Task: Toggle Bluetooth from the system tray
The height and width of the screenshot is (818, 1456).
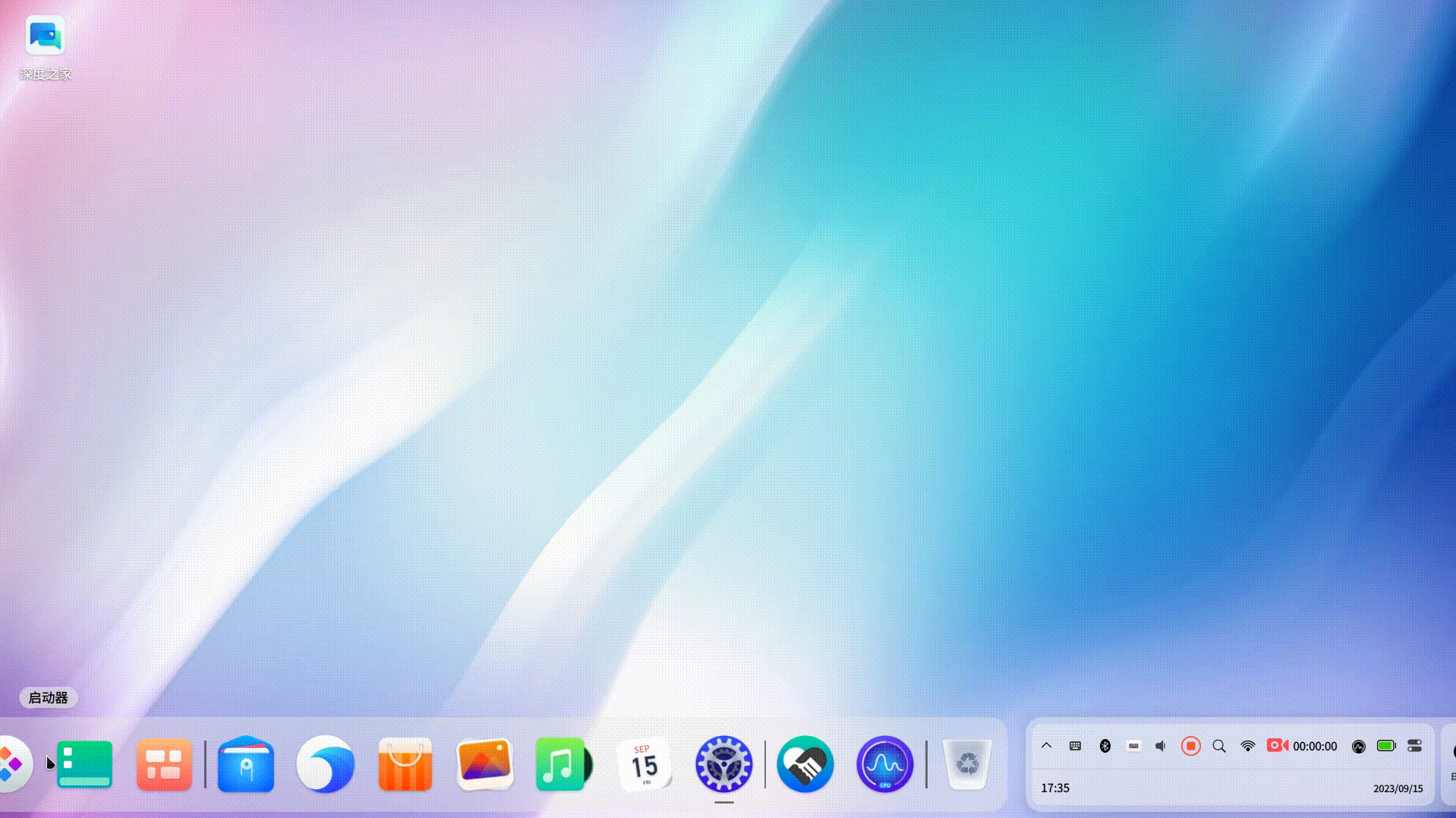Action: (1105, 746)
